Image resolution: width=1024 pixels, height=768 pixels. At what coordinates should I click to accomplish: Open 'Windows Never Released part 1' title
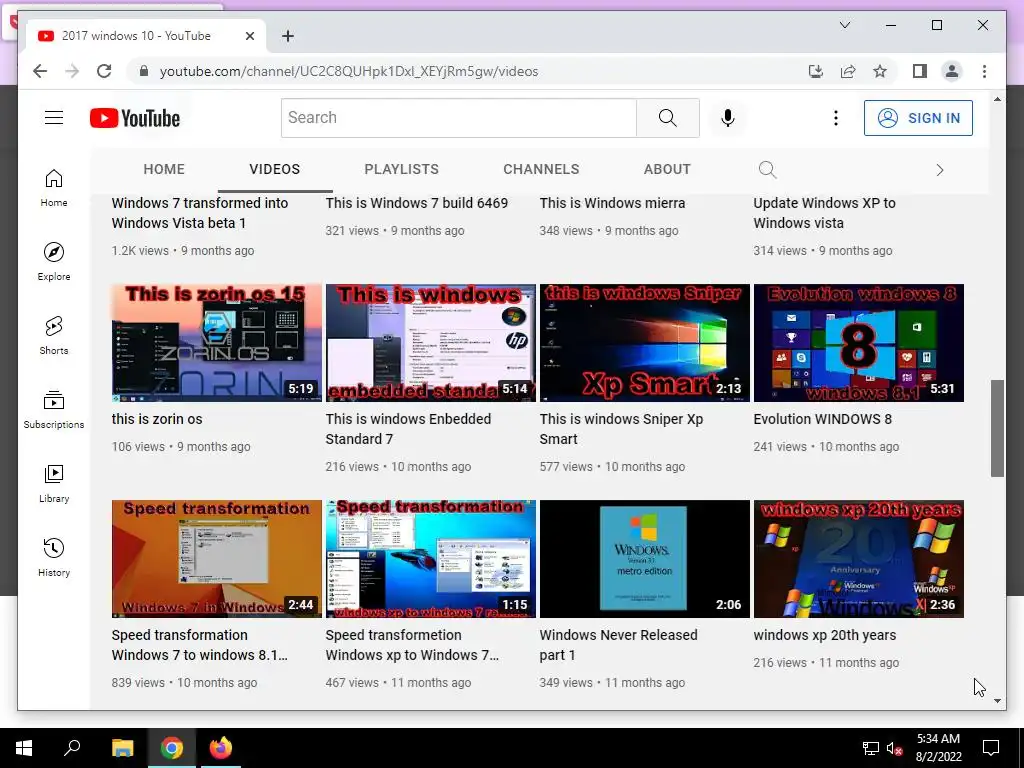[x=618, y=645]
